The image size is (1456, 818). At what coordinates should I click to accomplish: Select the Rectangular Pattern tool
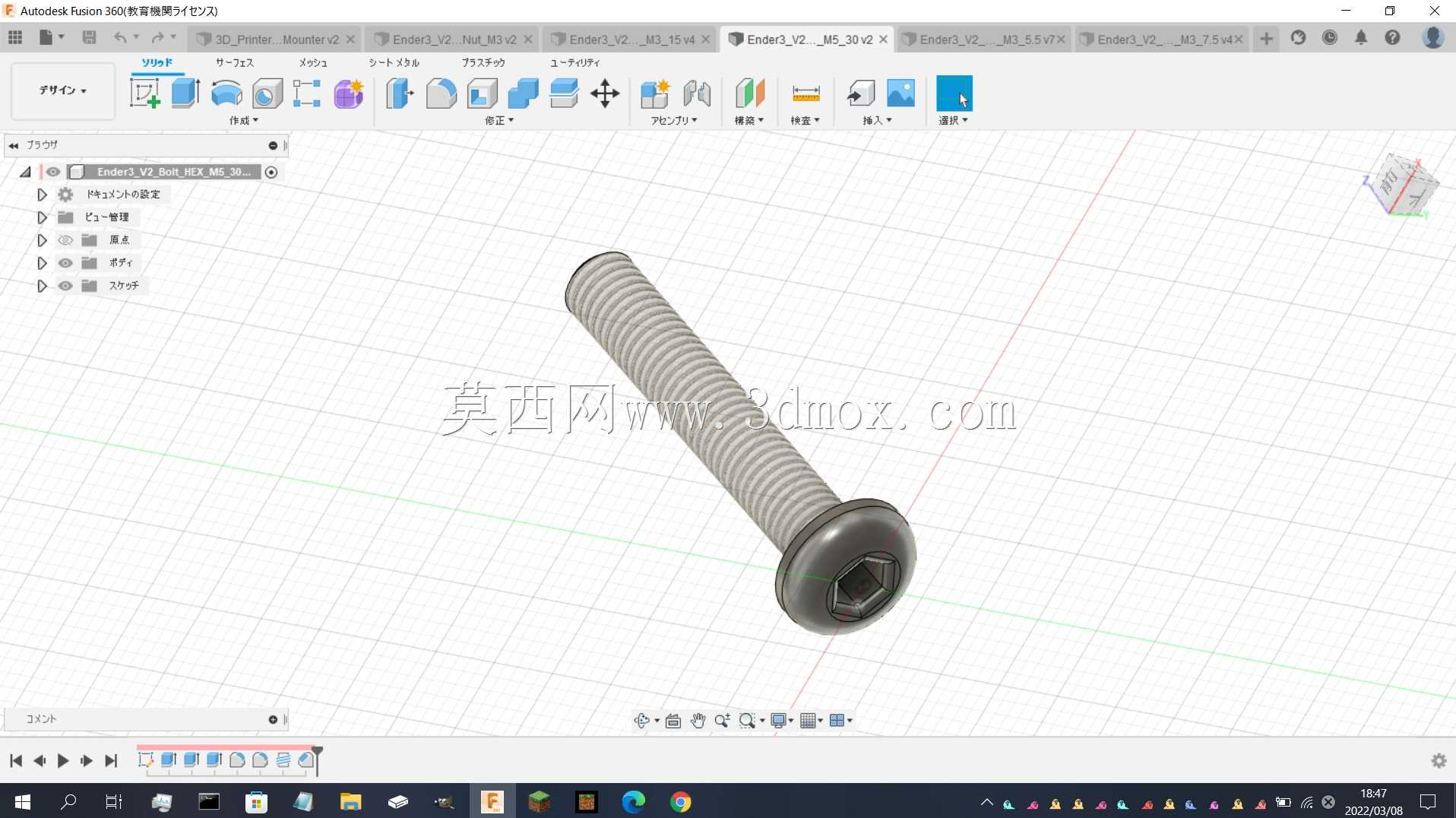click(x=307, y=94)
